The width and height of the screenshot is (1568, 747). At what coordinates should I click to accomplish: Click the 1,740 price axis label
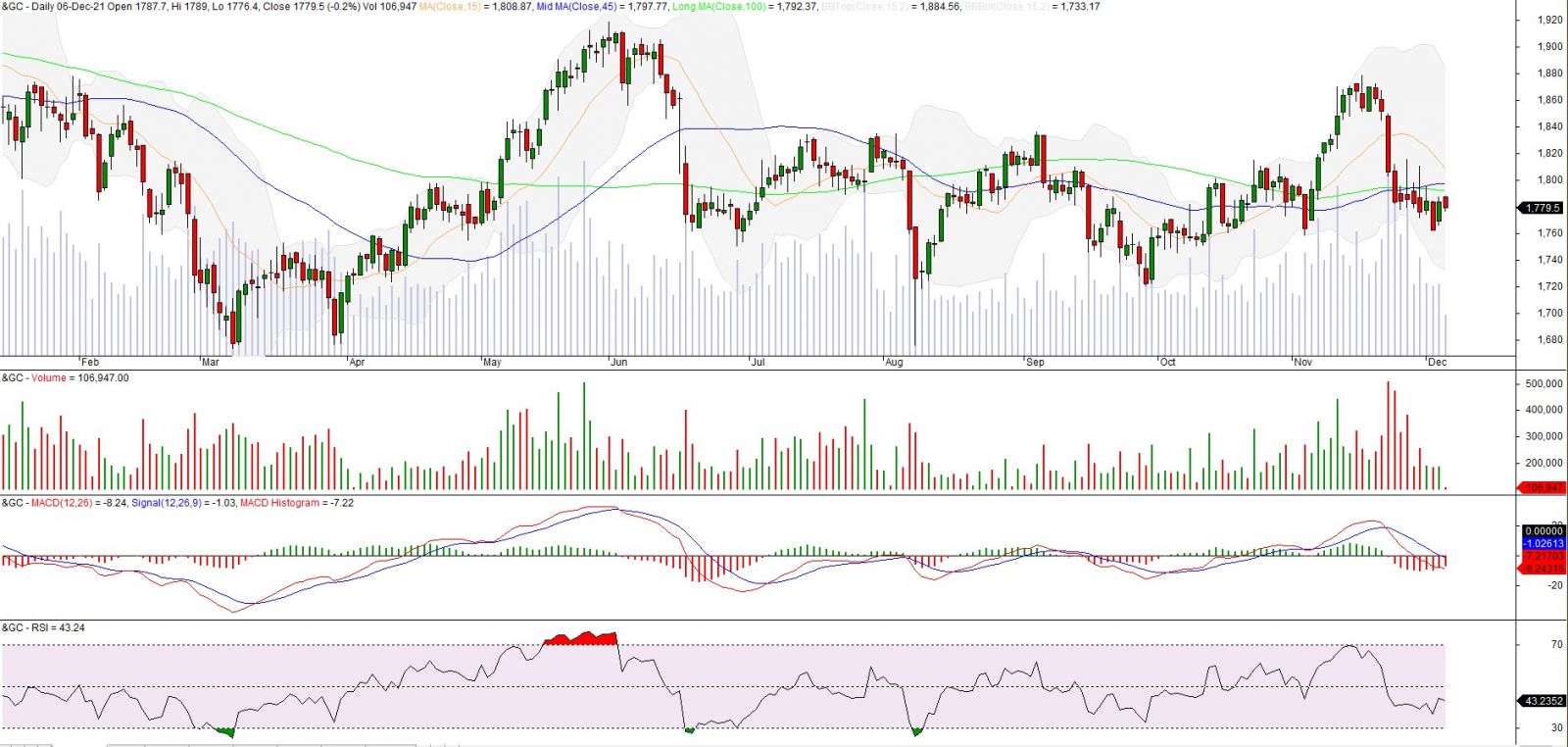click(1549, 260)
